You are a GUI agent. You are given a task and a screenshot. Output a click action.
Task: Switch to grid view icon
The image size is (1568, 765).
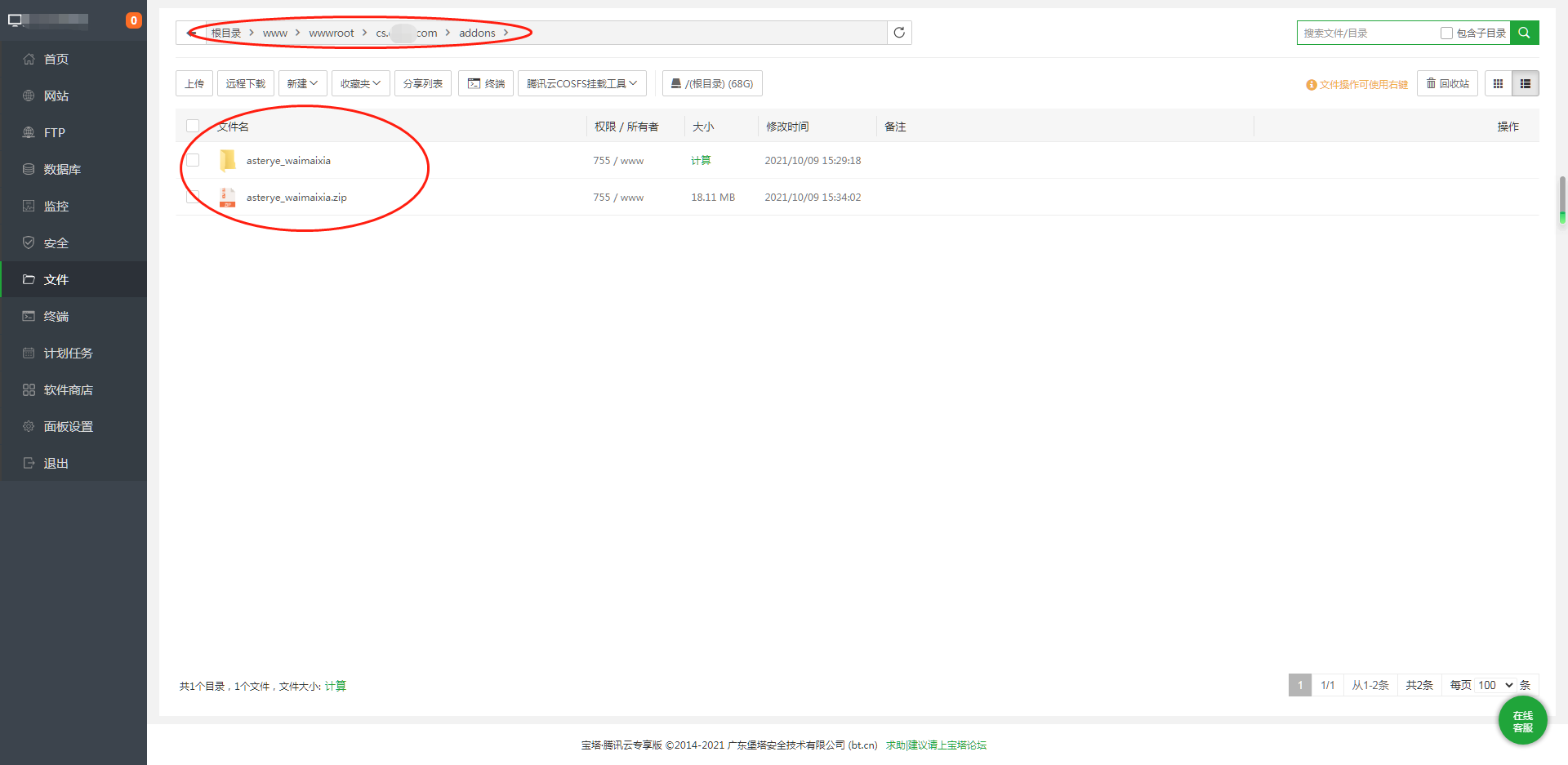1498,83
